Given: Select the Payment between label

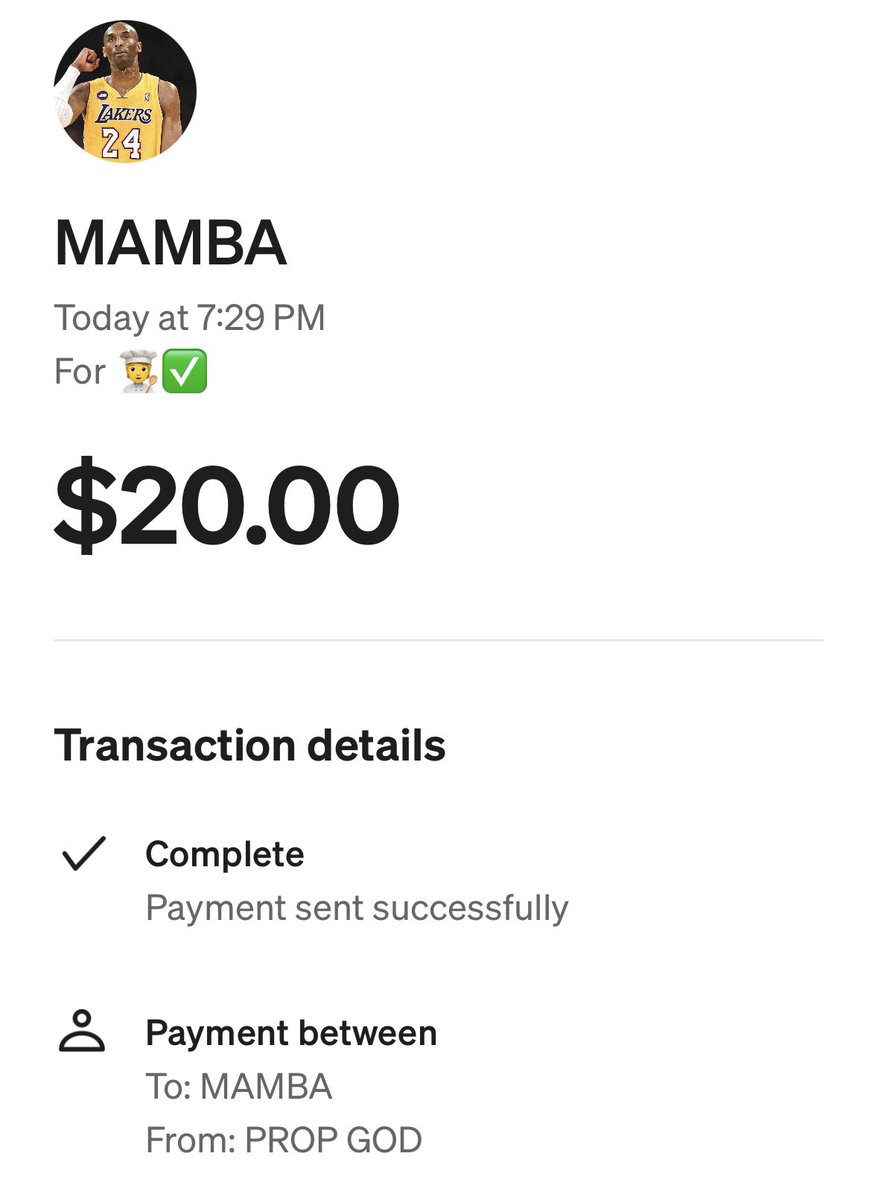Looking at the screenshot, I should coord(291,1033).
